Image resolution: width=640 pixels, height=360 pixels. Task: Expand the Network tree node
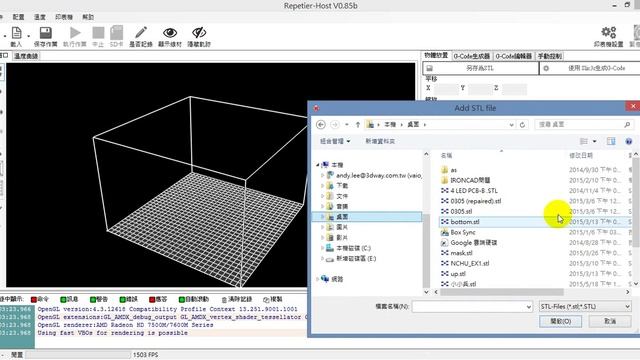[x=318, y=279]
